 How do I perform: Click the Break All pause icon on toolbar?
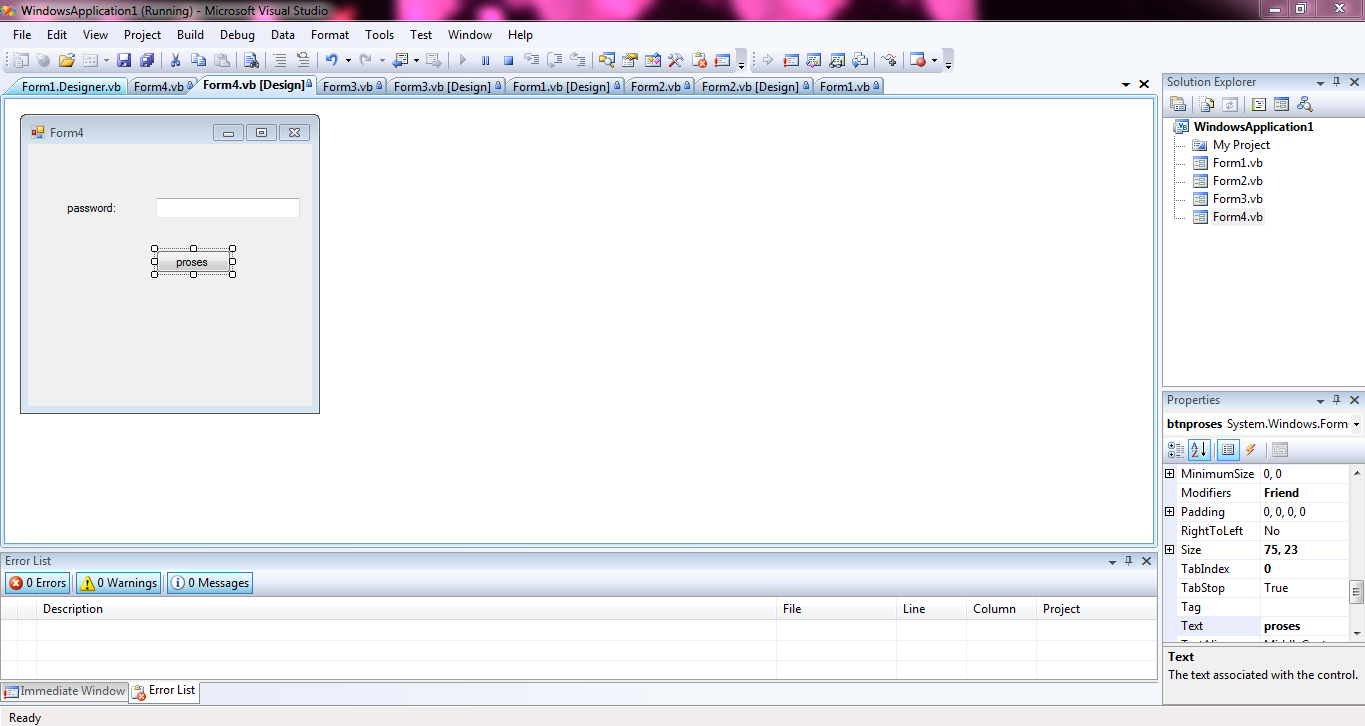click(484, 59)
